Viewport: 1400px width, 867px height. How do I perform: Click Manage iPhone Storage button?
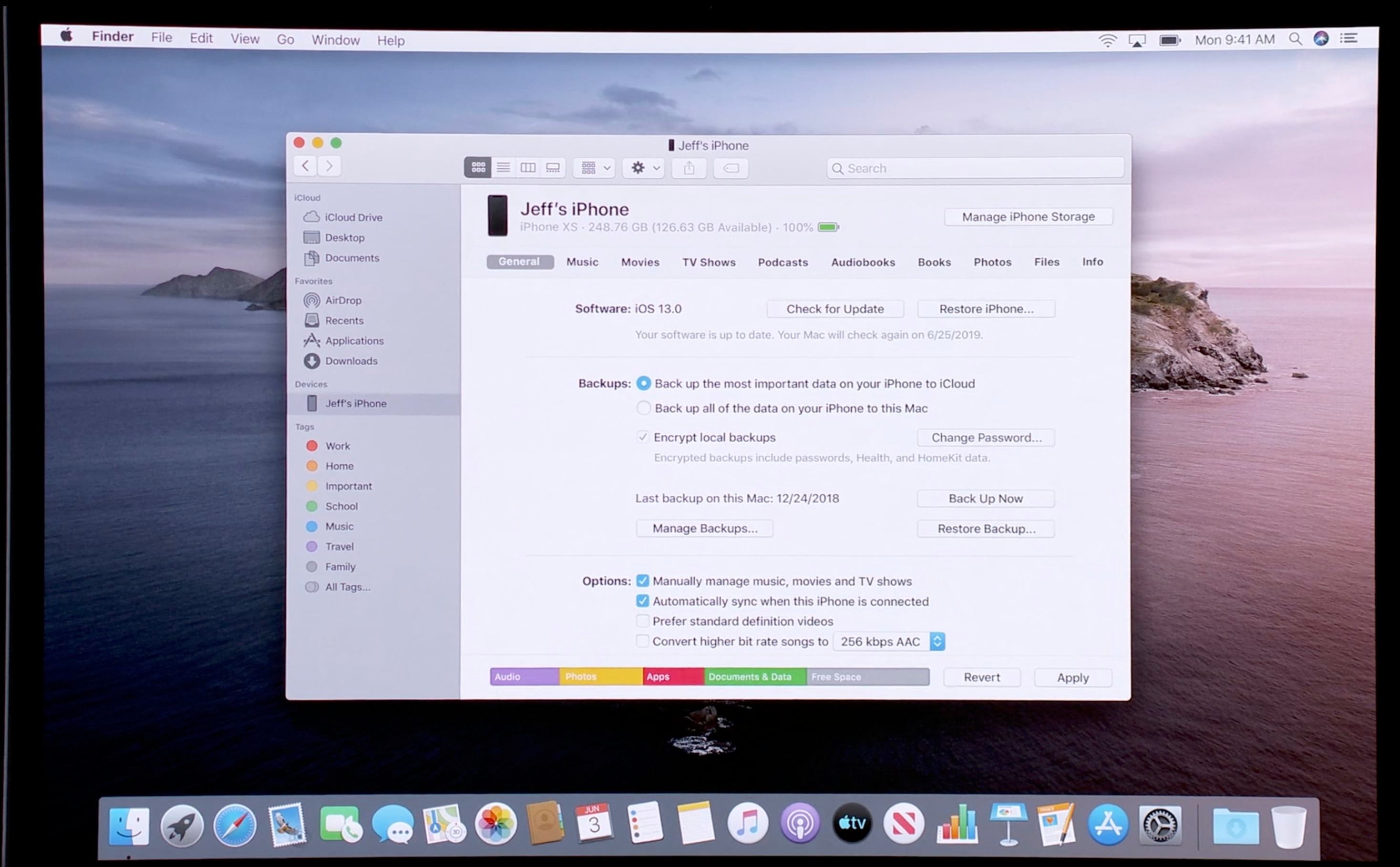coord(1028,217)
